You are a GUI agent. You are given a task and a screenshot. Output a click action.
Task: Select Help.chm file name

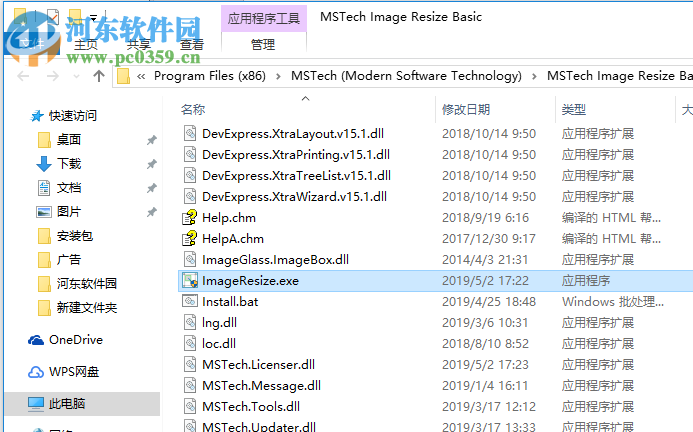pyautogui.click(x=229, y=218)
